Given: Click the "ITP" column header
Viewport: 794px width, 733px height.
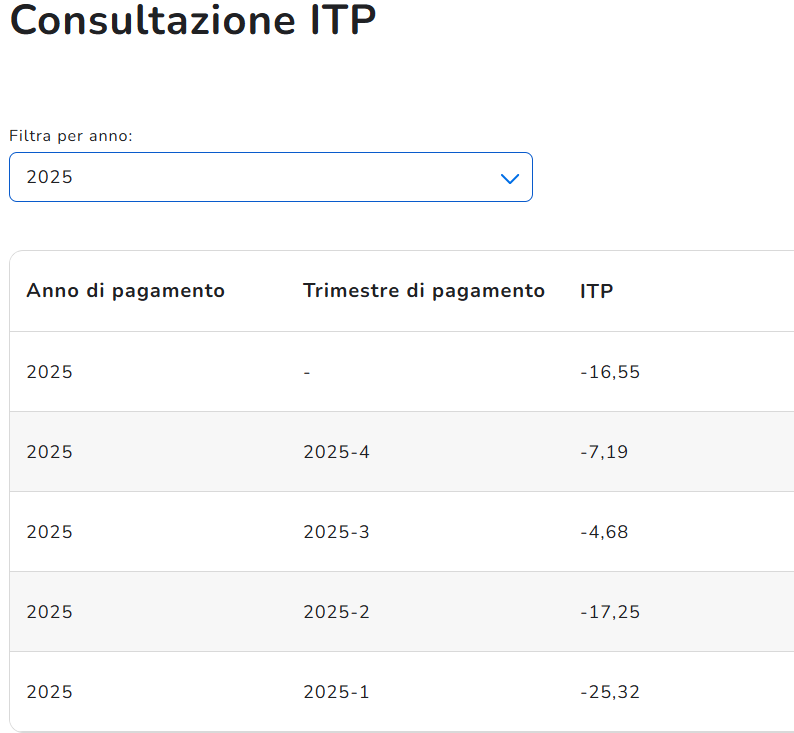Looking at the screenshot, I should [x=597, y=291].
